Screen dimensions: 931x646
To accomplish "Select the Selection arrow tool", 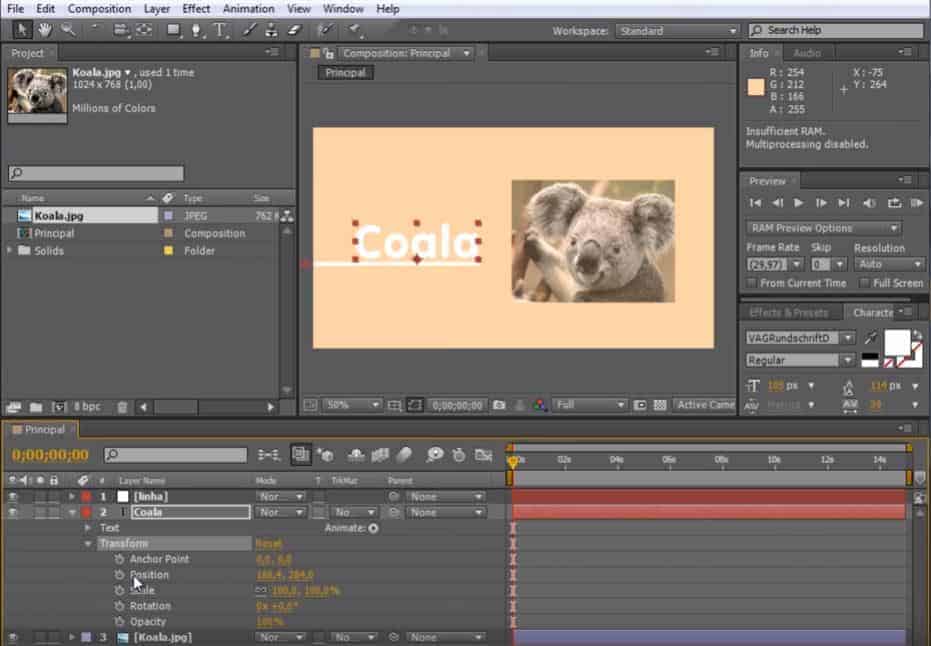I will 22,30.
